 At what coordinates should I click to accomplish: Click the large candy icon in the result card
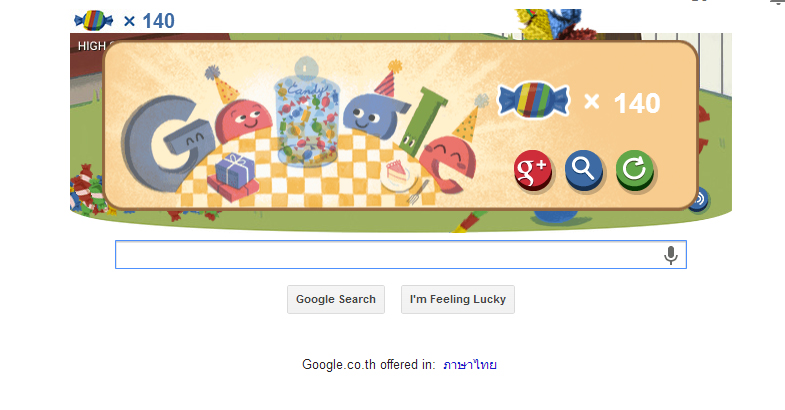coord(534,100)
